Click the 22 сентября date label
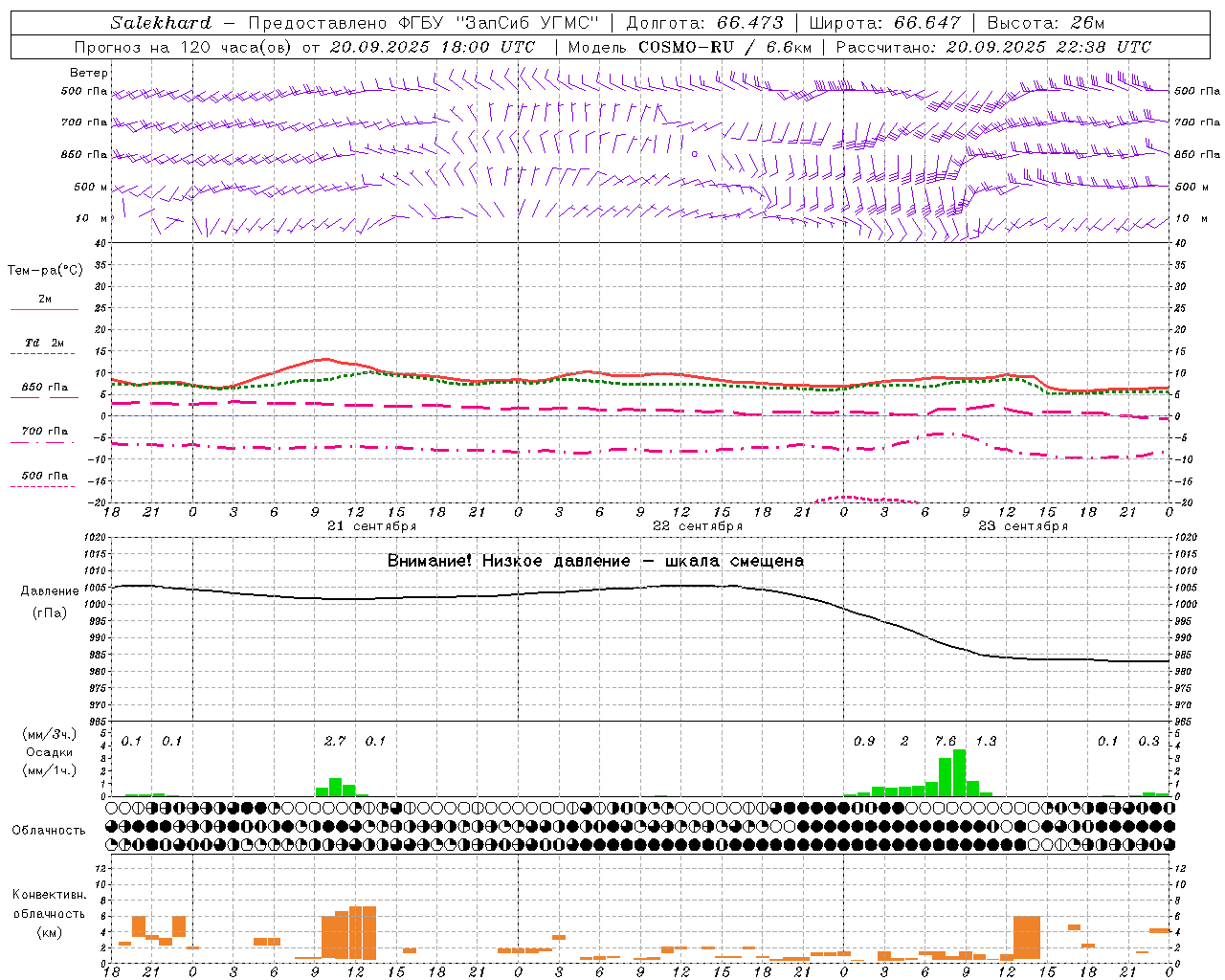Viewport: 1225px width, 980px height. tap(698, 526)
